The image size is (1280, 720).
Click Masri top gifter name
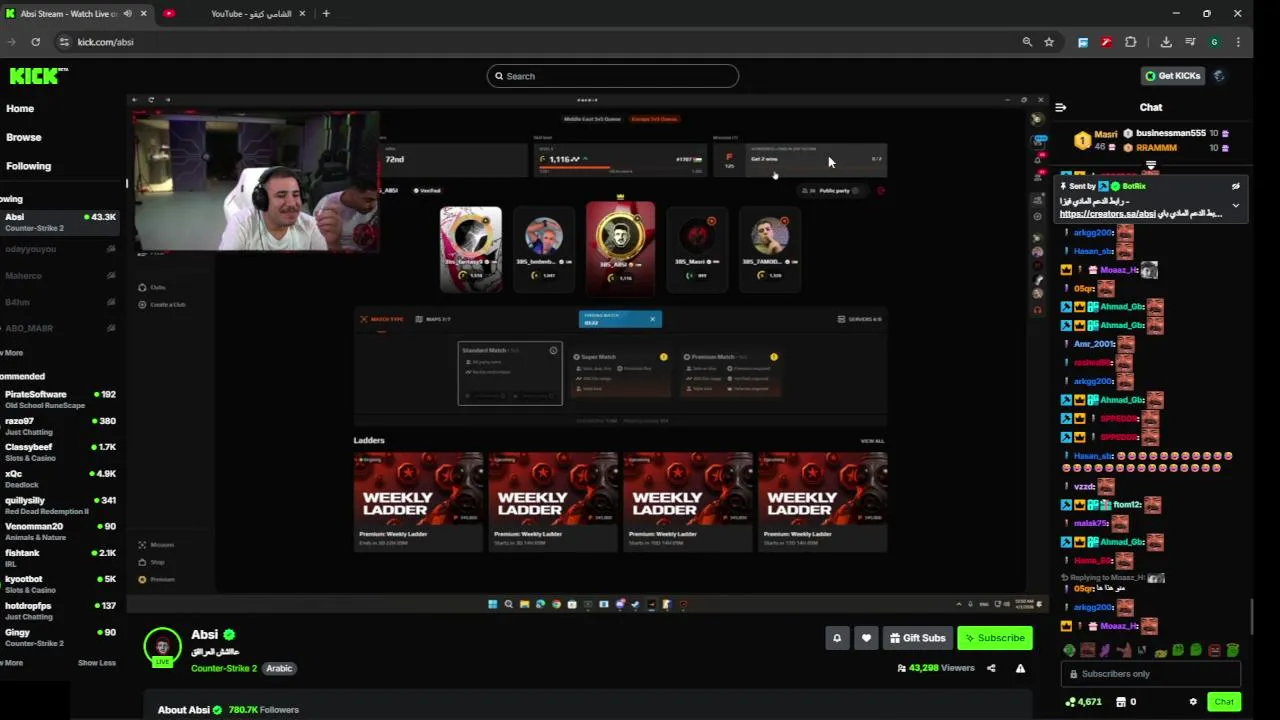tap(1105, 134)
